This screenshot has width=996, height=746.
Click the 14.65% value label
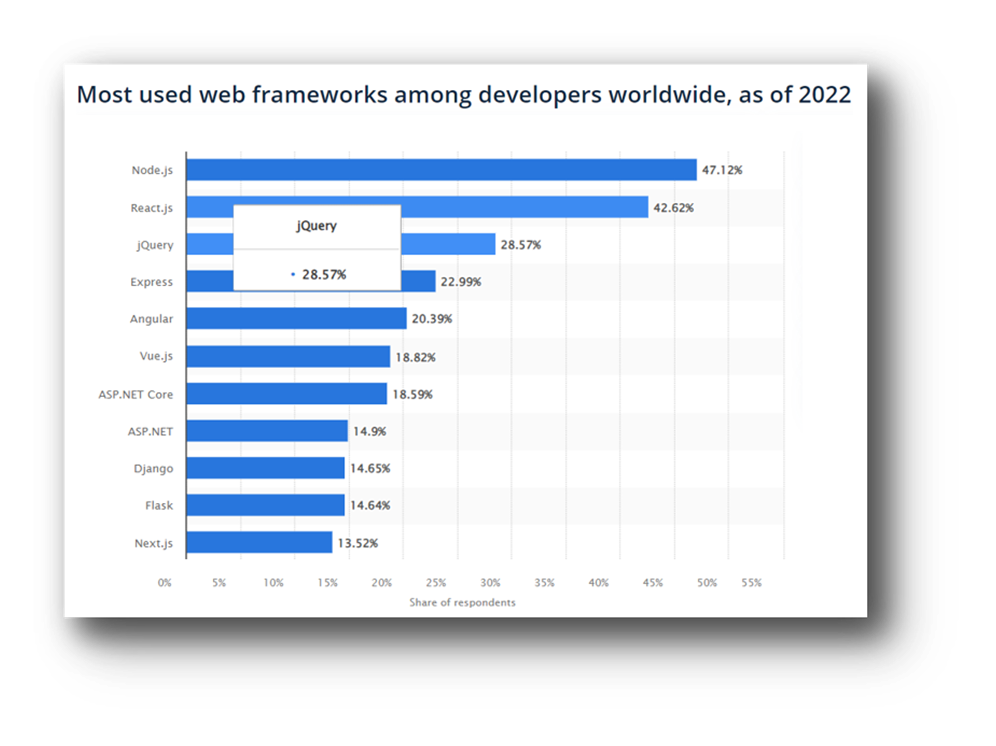(x=370, y=468)
